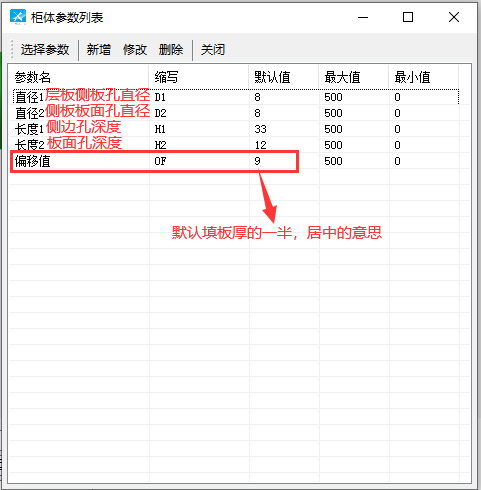
Task: Click the 缩写 column header
Action: (x=199, y=77)
